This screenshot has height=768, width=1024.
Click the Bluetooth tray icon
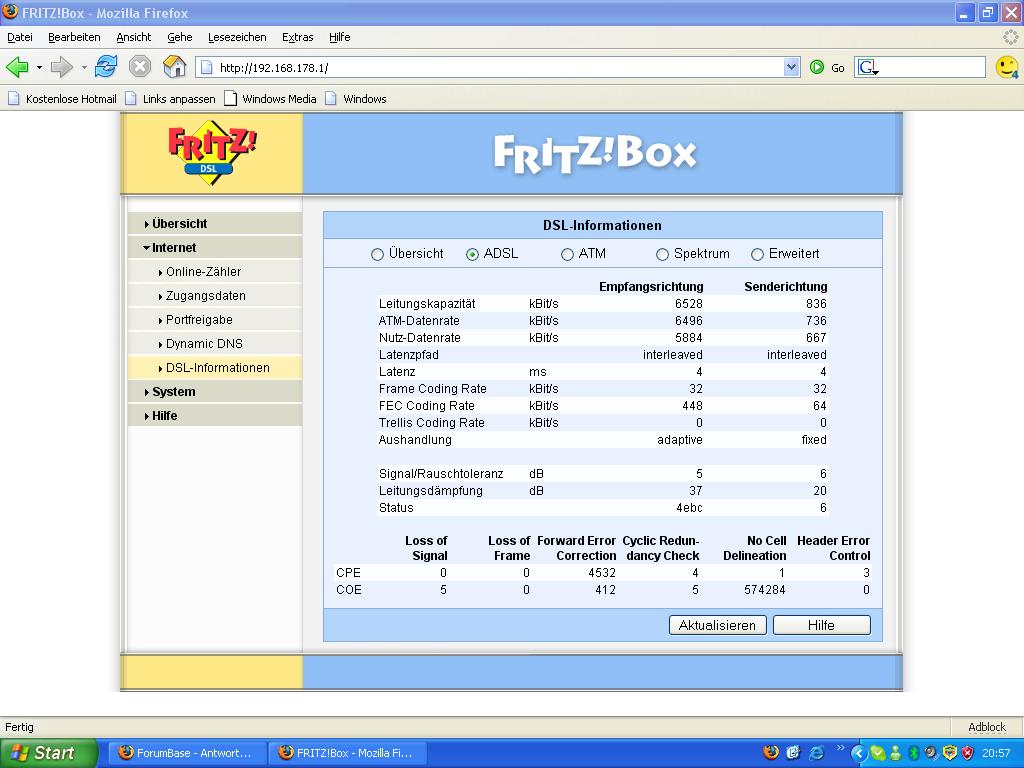pyautogui.click(x=914, y=753)
